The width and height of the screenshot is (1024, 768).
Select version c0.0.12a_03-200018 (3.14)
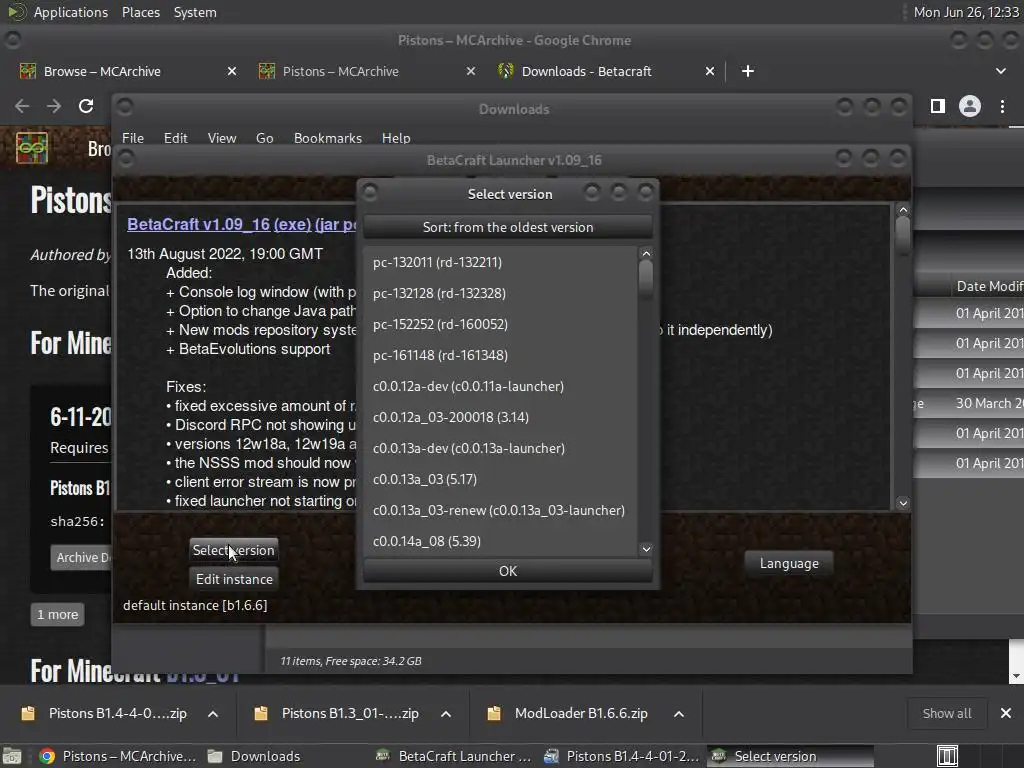click(x=500, y=417)
